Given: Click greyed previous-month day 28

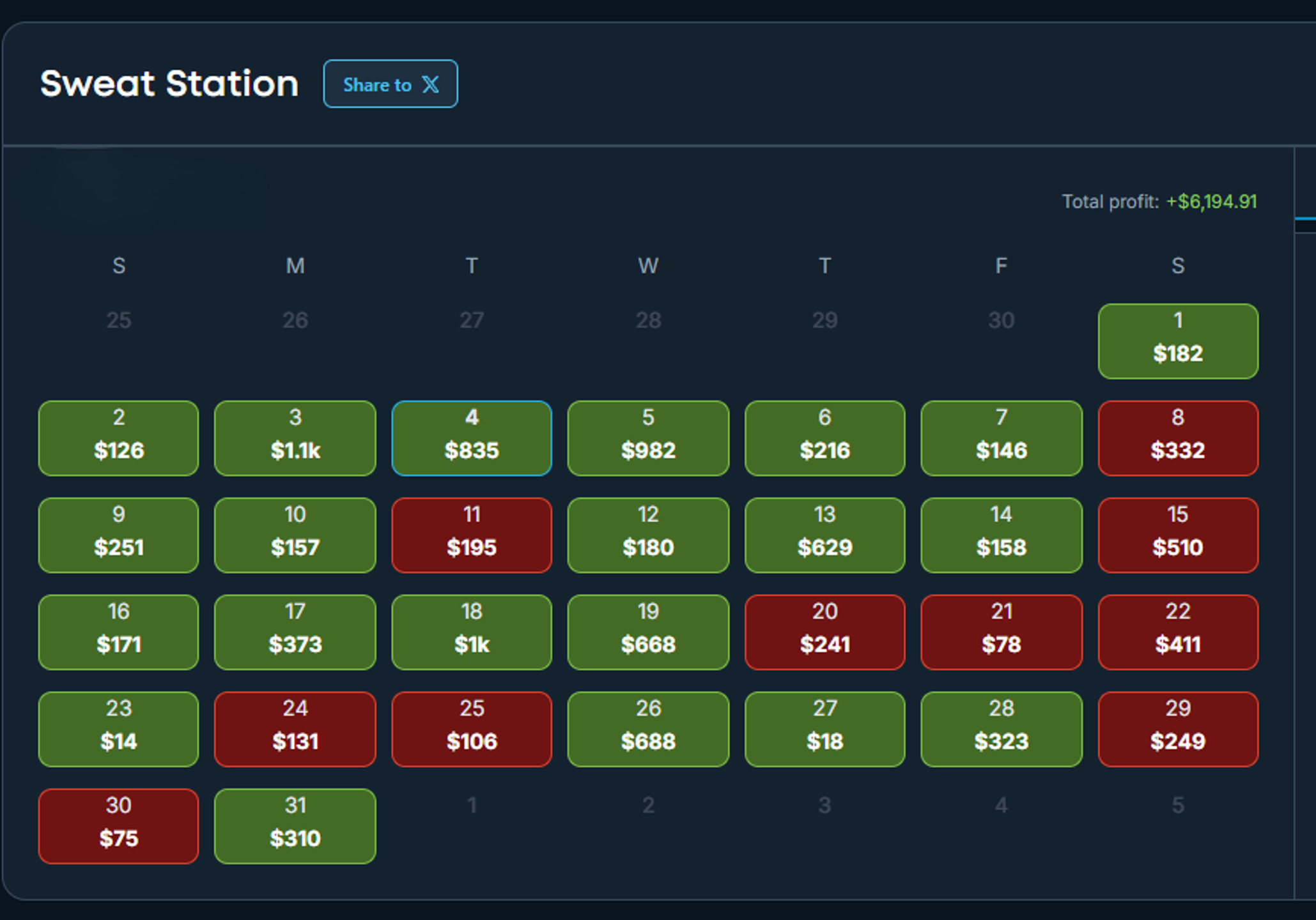Looking at the screenshot, I should (x=648, y=320).
